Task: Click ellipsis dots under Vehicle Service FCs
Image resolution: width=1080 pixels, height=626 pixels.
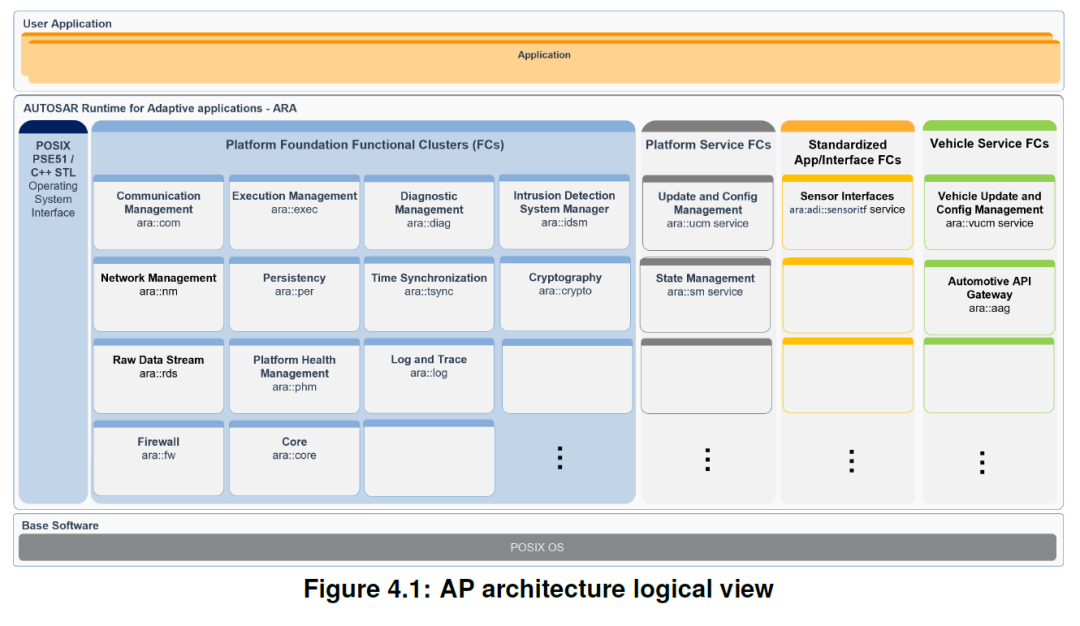Action: pyautogui.click(x=982, y=463)
